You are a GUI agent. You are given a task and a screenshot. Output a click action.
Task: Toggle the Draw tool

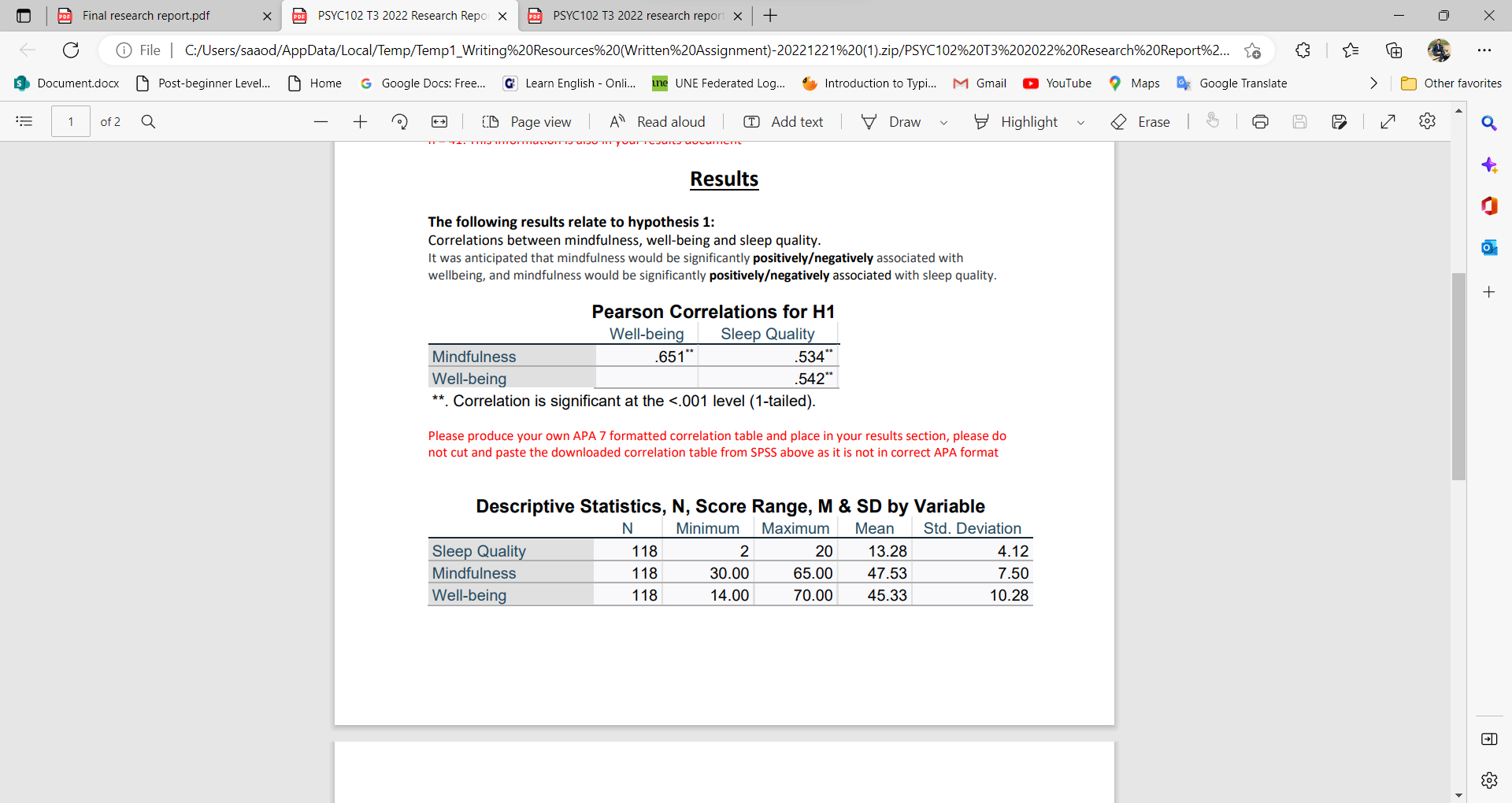(x=891, y=121)
